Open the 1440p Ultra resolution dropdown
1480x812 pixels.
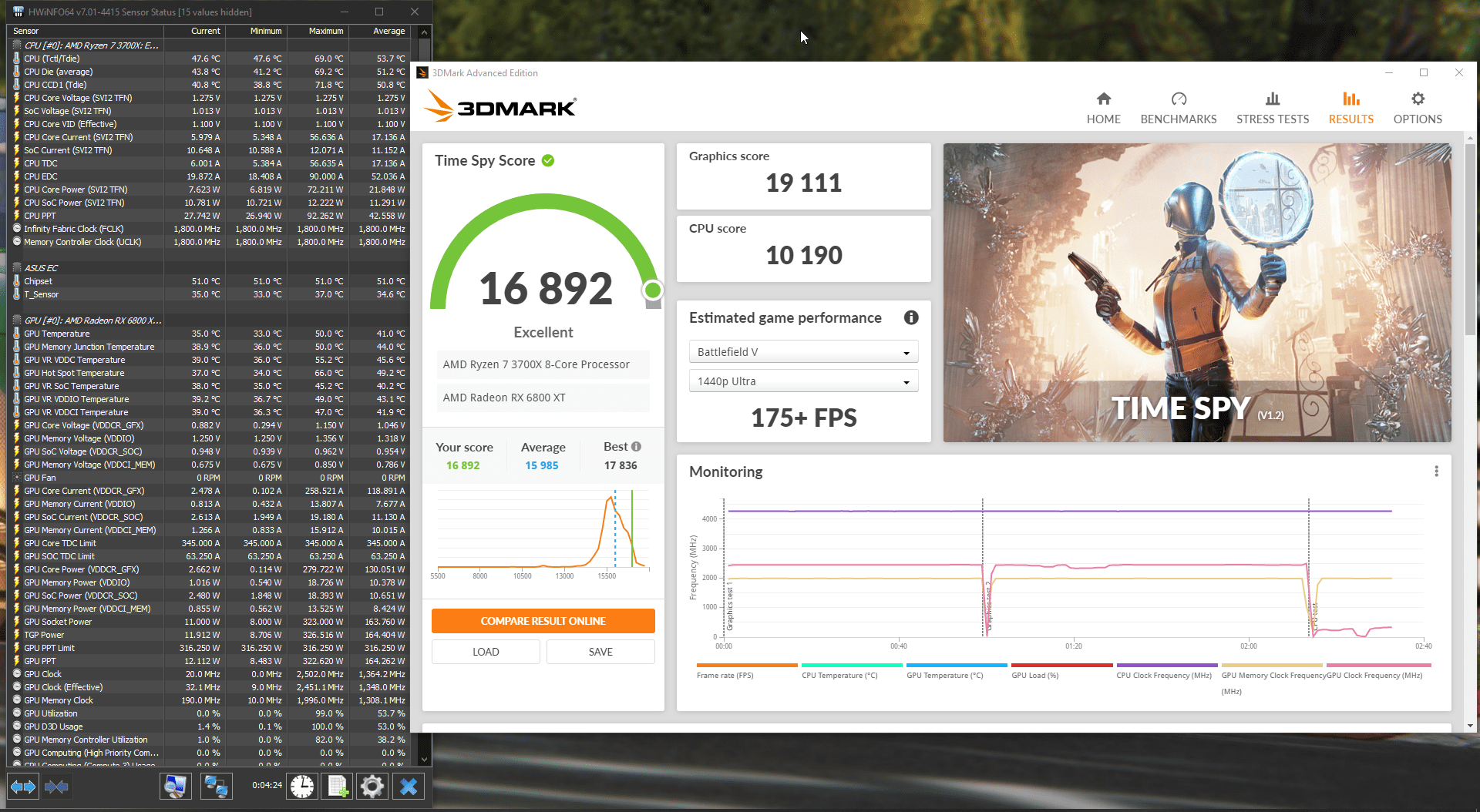pos(803,381)
